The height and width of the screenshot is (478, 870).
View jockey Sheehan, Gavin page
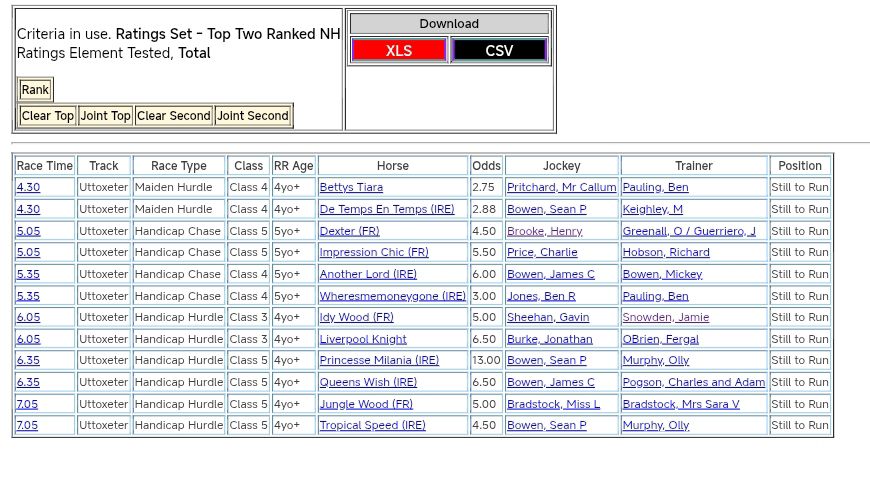coord(547,318)
